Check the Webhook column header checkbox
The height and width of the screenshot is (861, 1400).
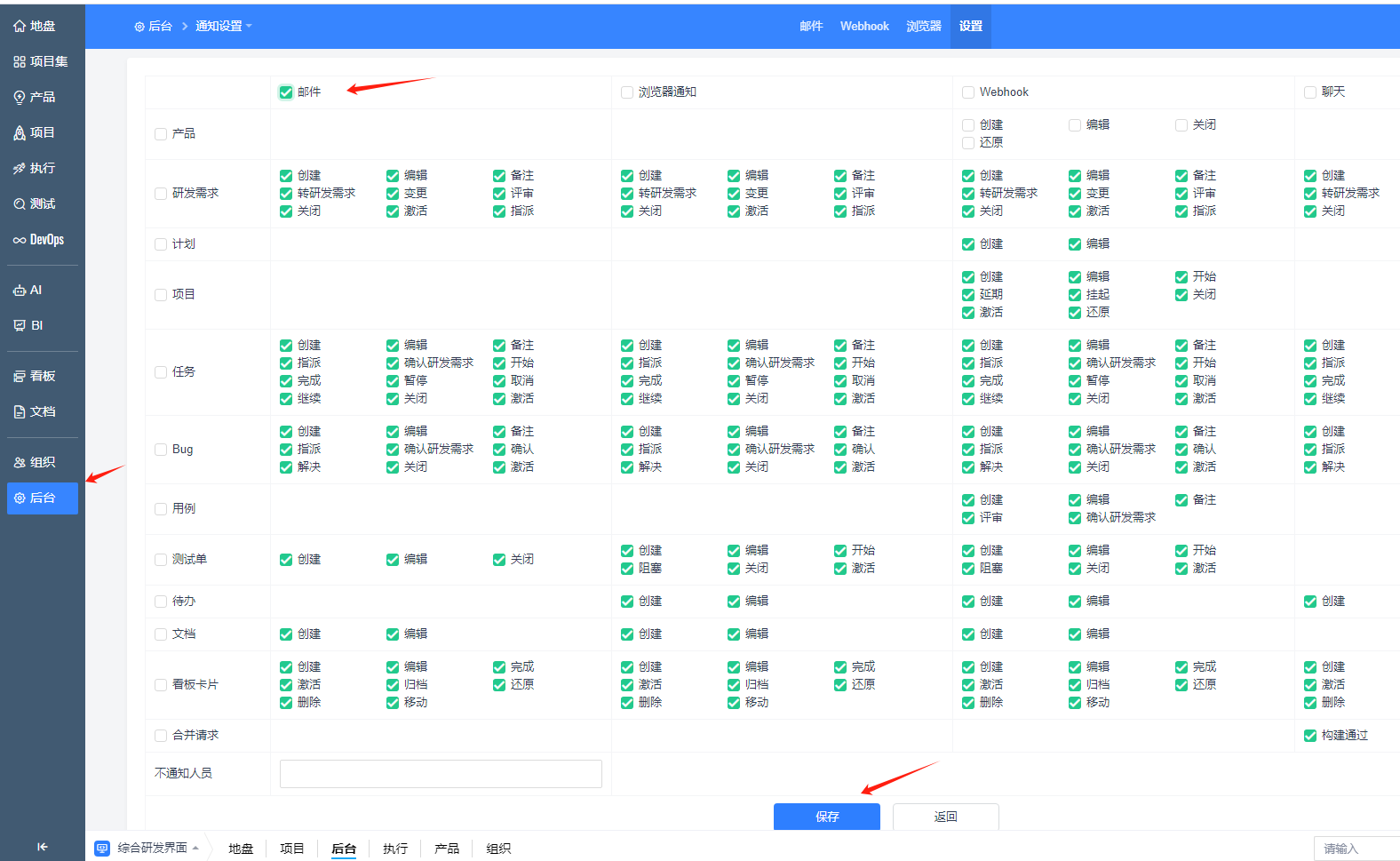point(968,92)
